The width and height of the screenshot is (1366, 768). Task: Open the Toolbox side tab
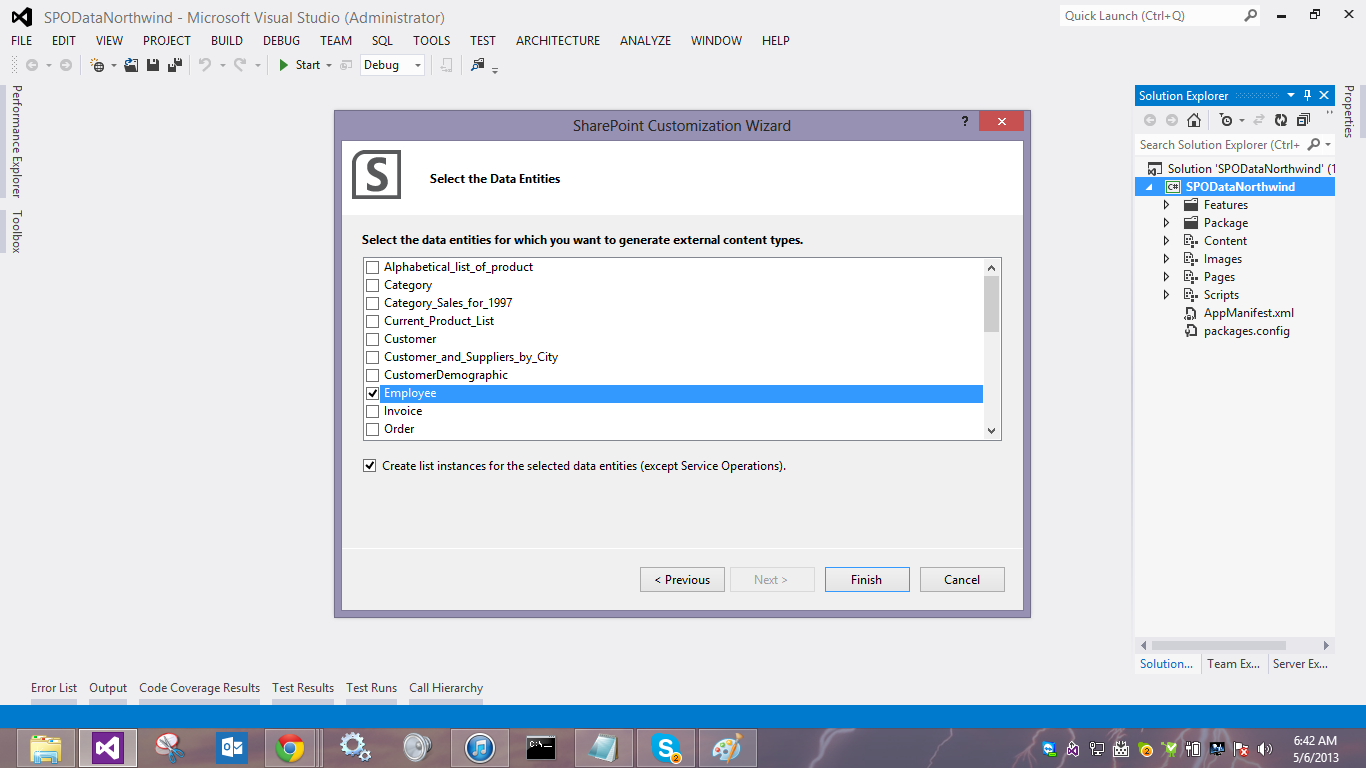[16, 231]
